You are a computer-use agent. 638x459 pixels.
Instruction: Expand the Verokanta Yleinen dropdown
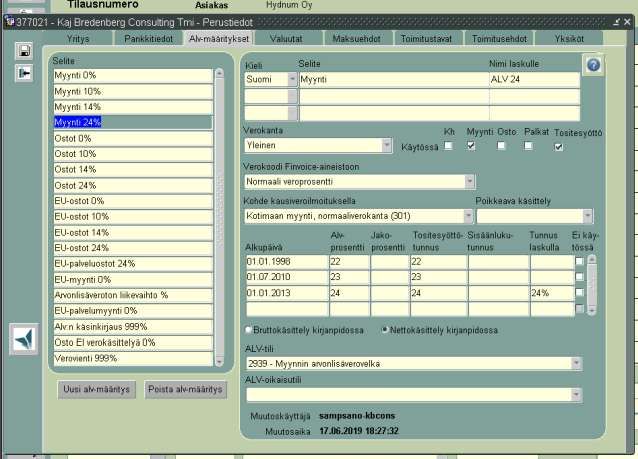coord(387,145)
